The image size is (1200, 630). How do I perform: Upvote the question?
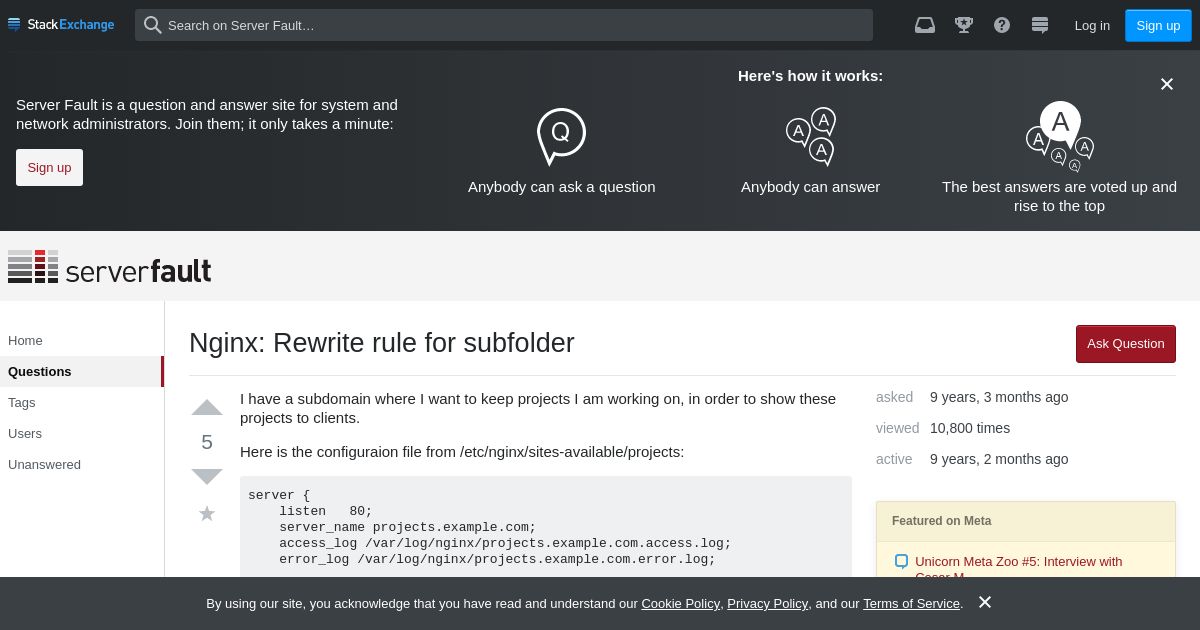point(207,407)
